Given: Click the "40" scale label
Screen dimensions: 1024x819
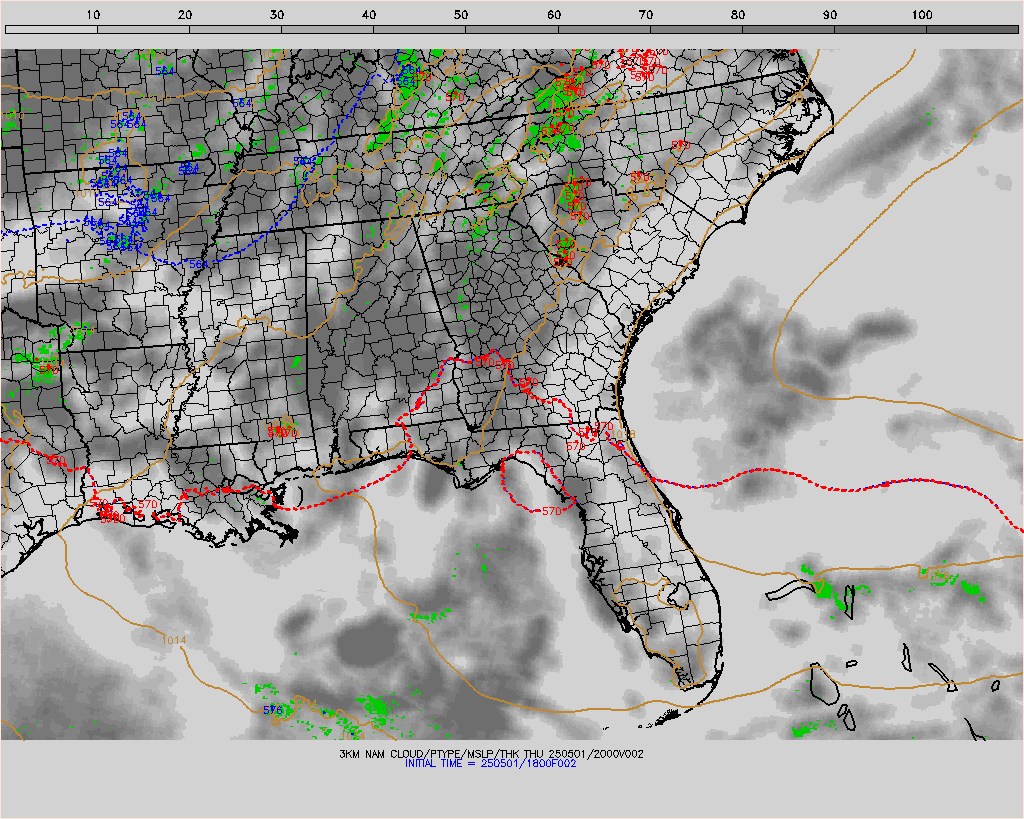Looking at the screenshot, I should 370,14.
